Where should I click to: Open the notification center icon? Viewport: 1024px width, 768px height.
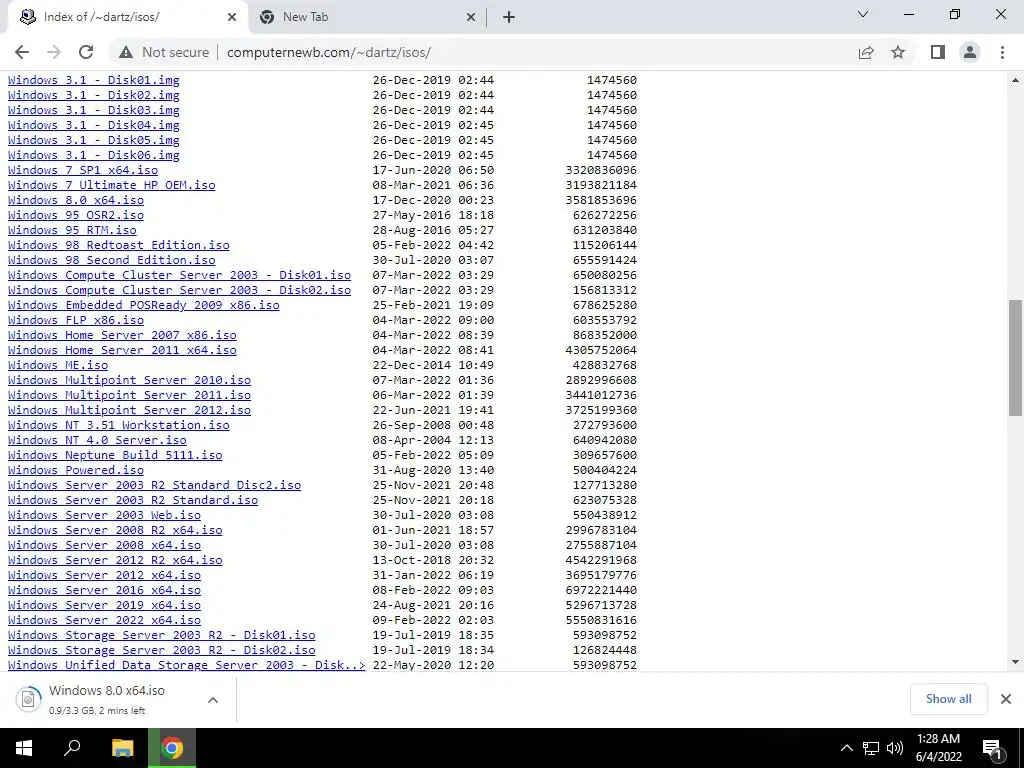pos(992,748)
